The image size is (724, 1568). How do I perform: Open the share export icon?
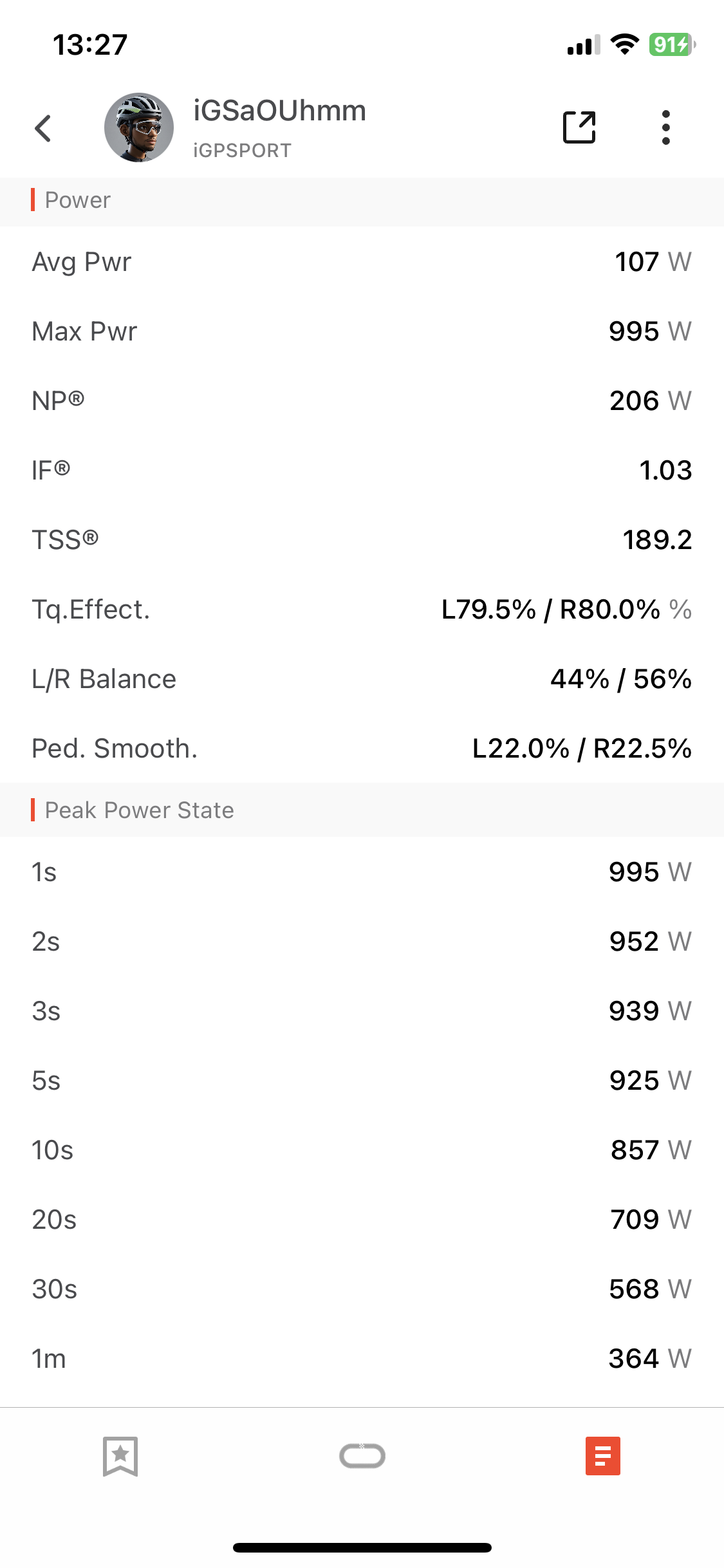(579, 127)
